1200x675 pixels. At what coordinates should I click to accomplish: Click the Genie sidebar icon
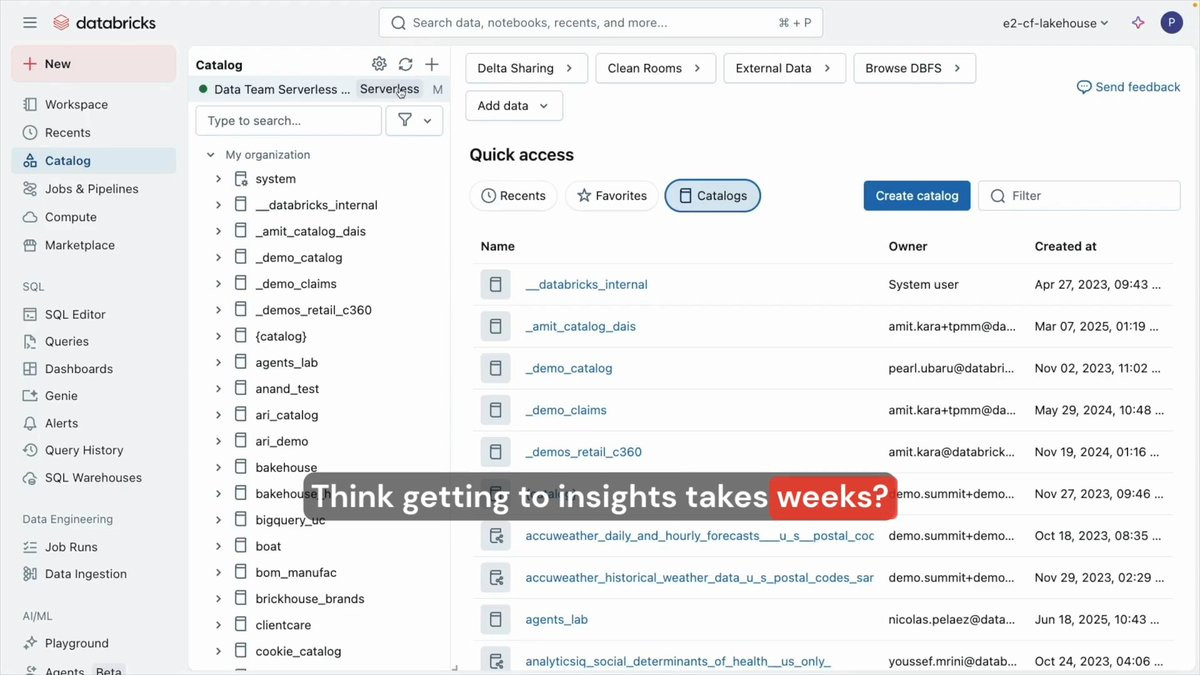(x=30, y=395)
